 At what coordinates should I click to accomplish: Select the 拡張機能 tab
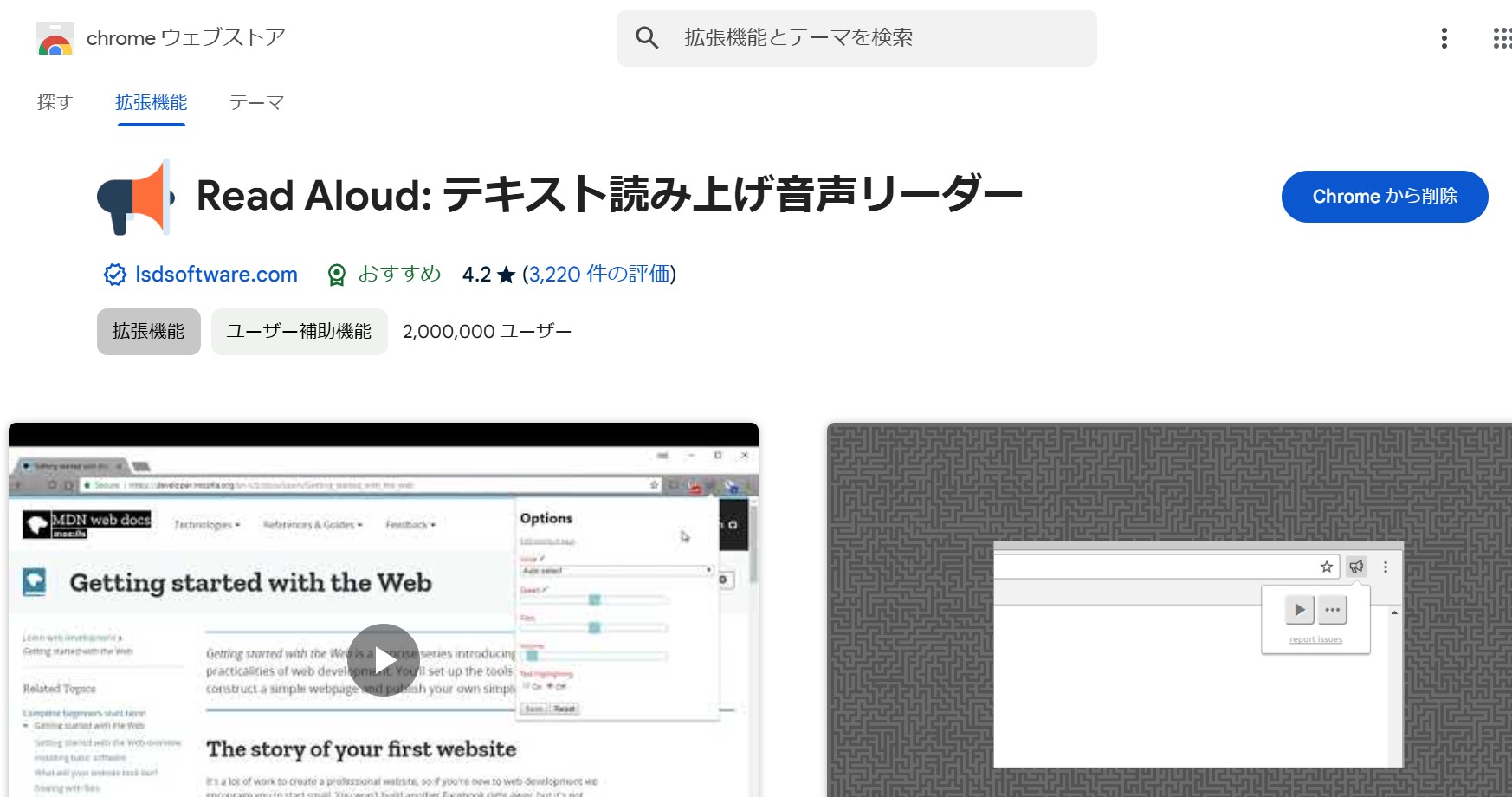[x=152, y=102]
